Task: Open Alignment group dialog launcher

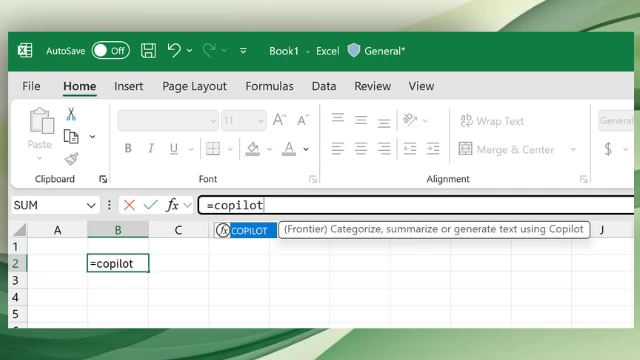Action: (584, 179)
